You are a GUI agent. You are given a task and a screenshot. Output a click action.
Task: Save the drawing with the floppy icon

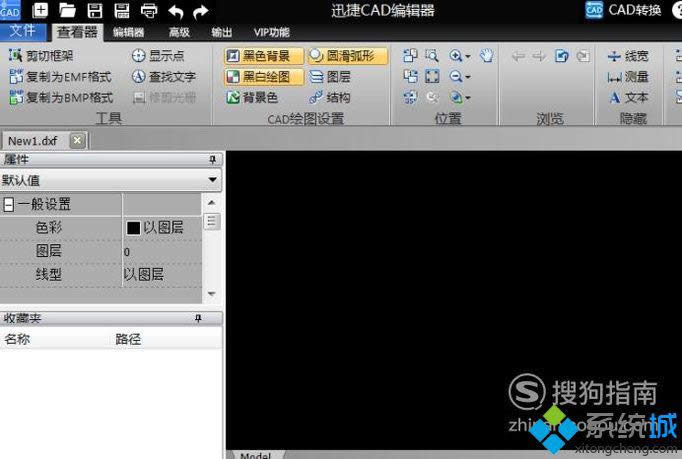click(94, 10)
